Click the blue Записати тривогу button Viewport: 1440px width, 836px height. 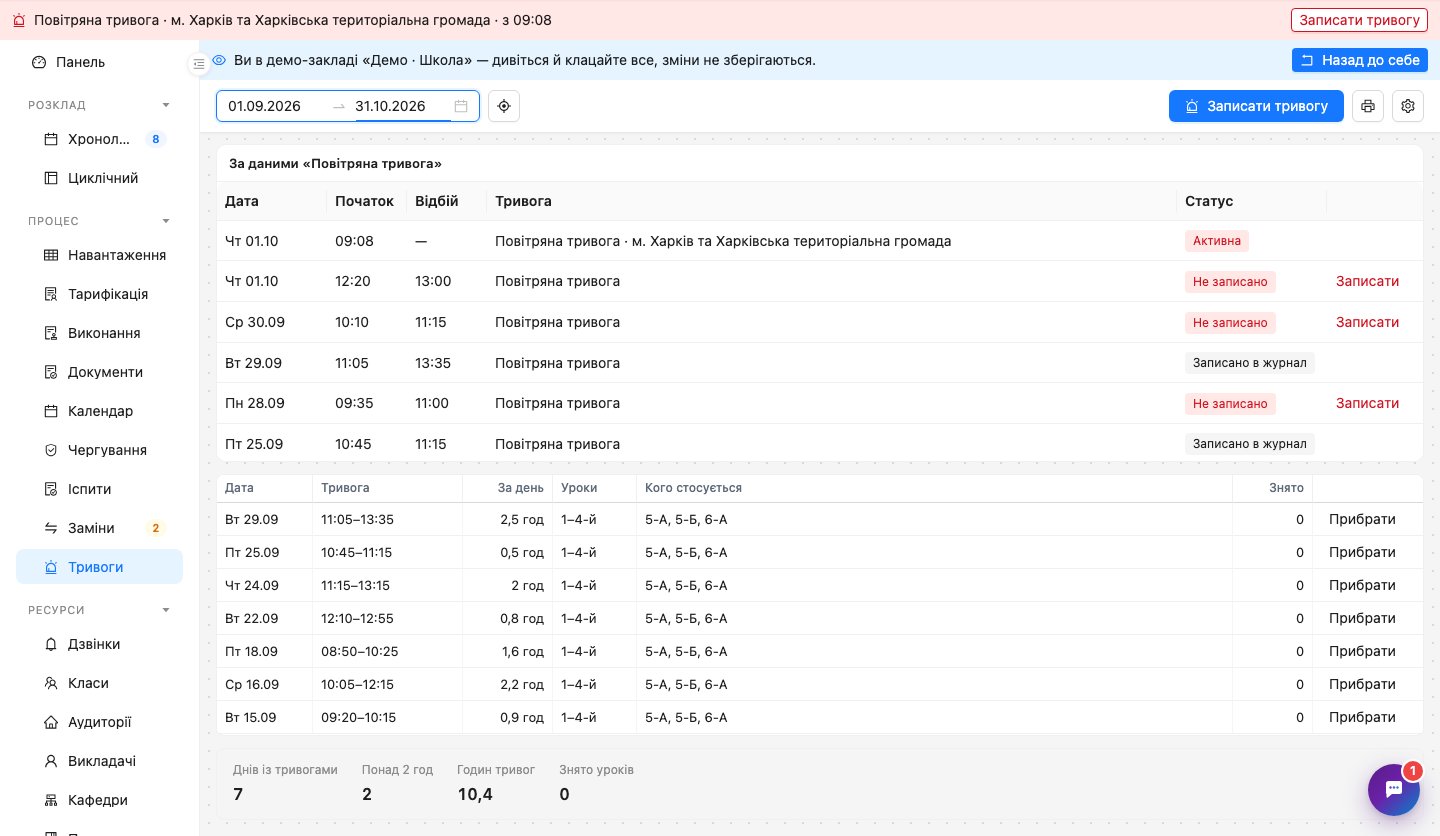1256,106
